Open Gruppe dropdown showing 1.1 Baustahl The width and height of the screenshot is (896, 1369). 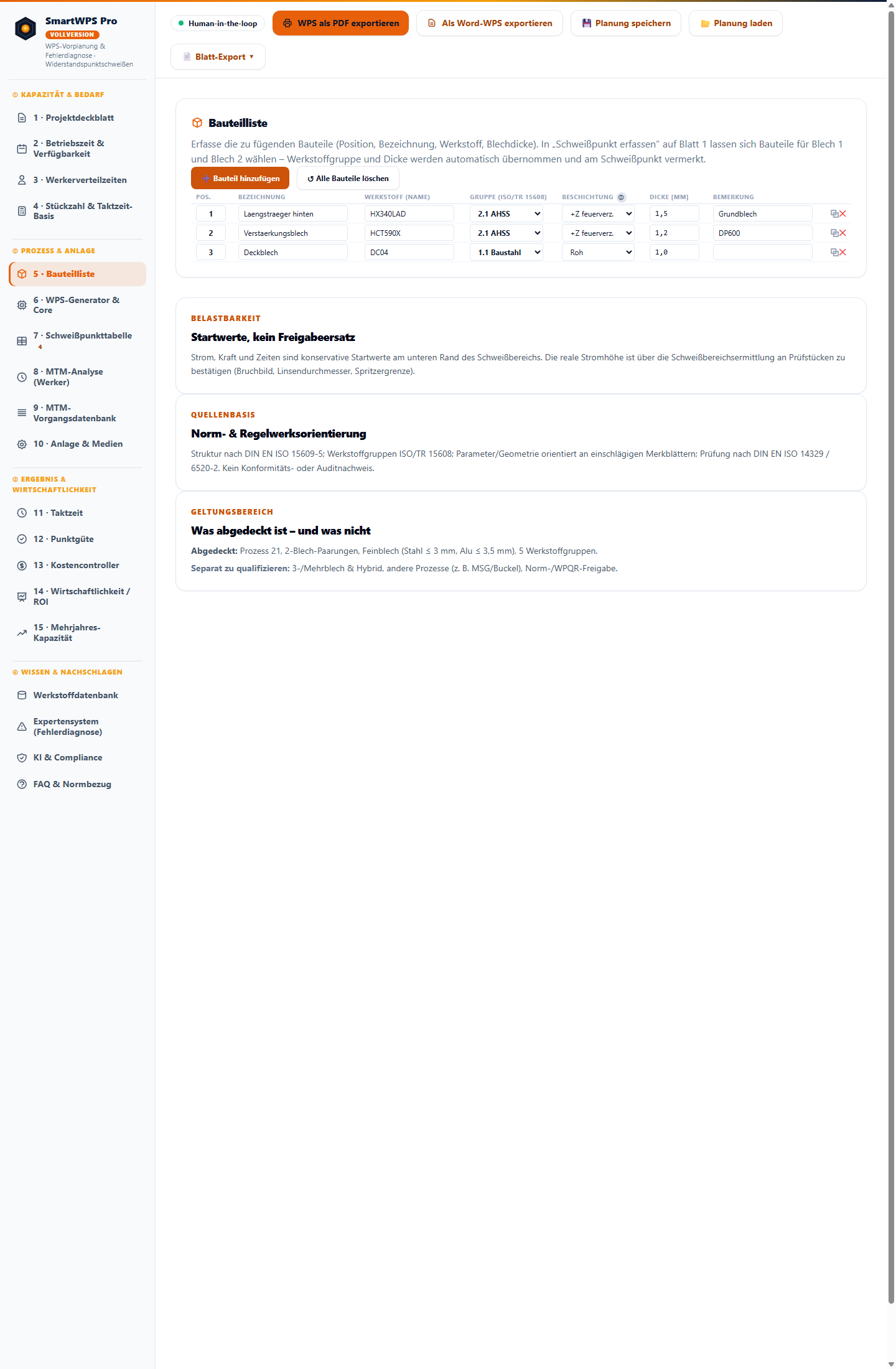(x=506, y=253)
